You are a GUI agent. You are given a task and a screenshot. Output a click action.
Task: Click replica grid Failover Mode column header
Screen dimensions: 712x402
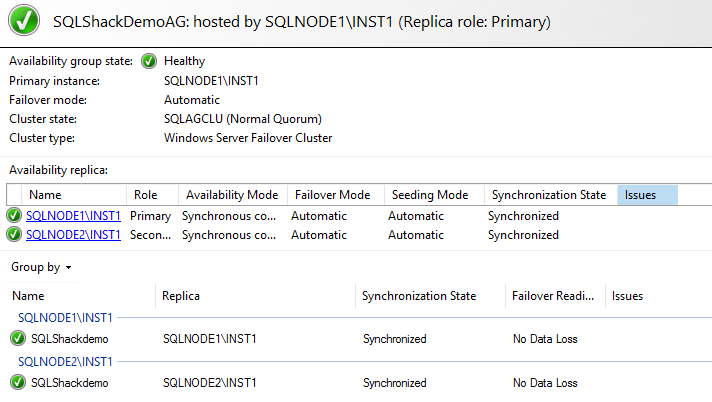[x=332, y=195]
